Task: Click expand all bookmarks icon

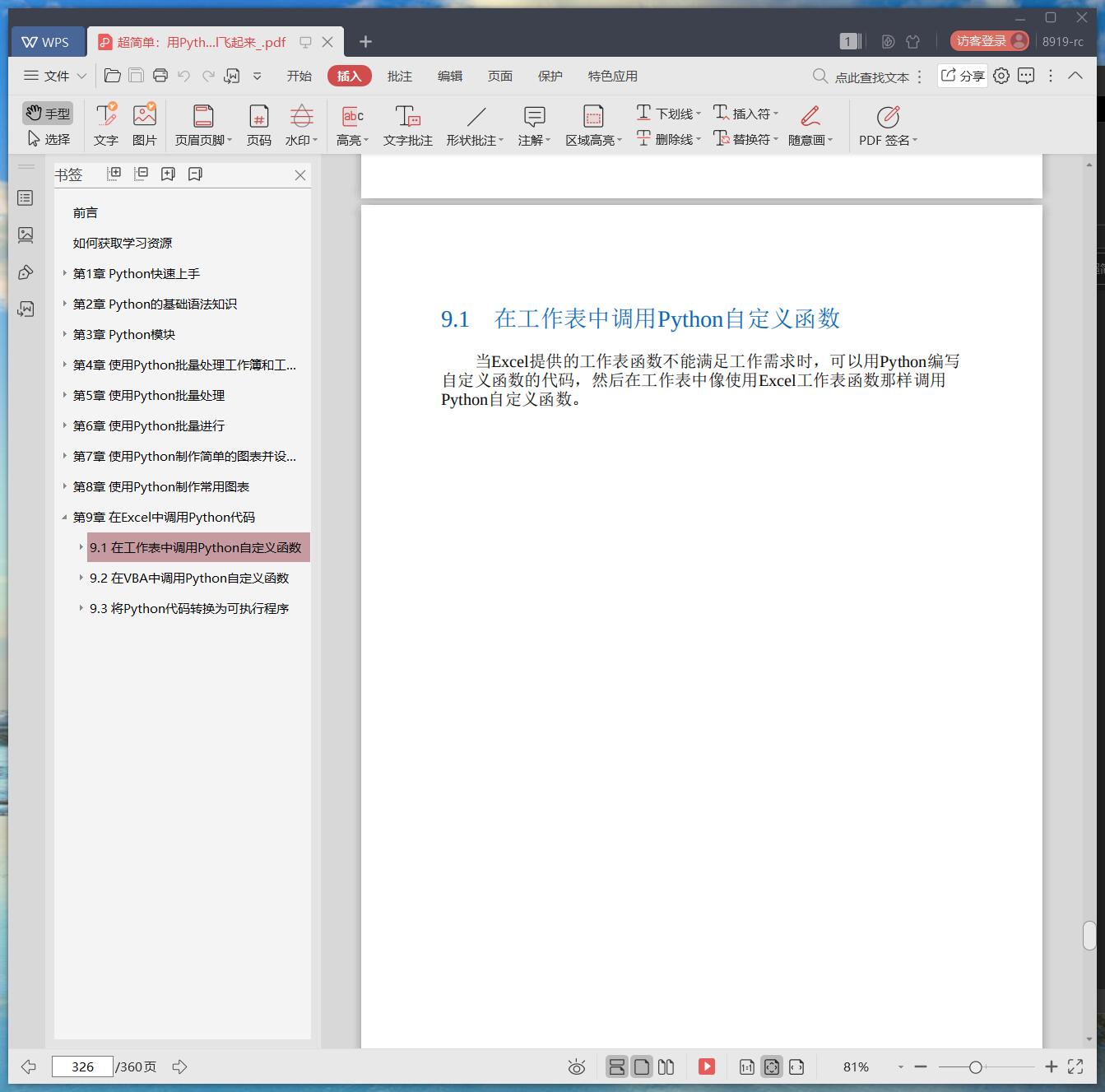Action: click(114, 174)
